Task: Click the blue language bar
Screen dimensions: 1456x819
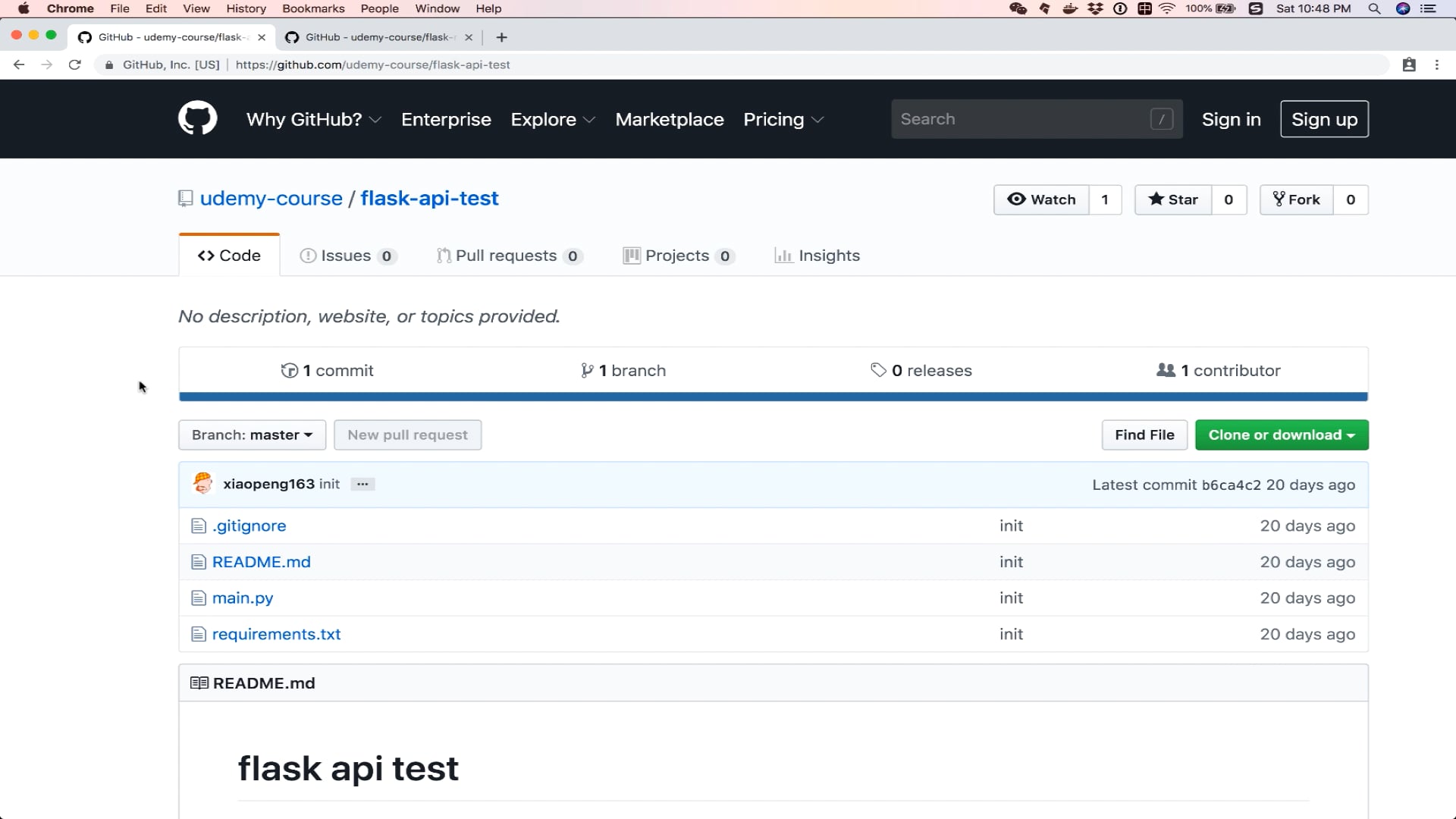Action: click(x=773, y=397)
